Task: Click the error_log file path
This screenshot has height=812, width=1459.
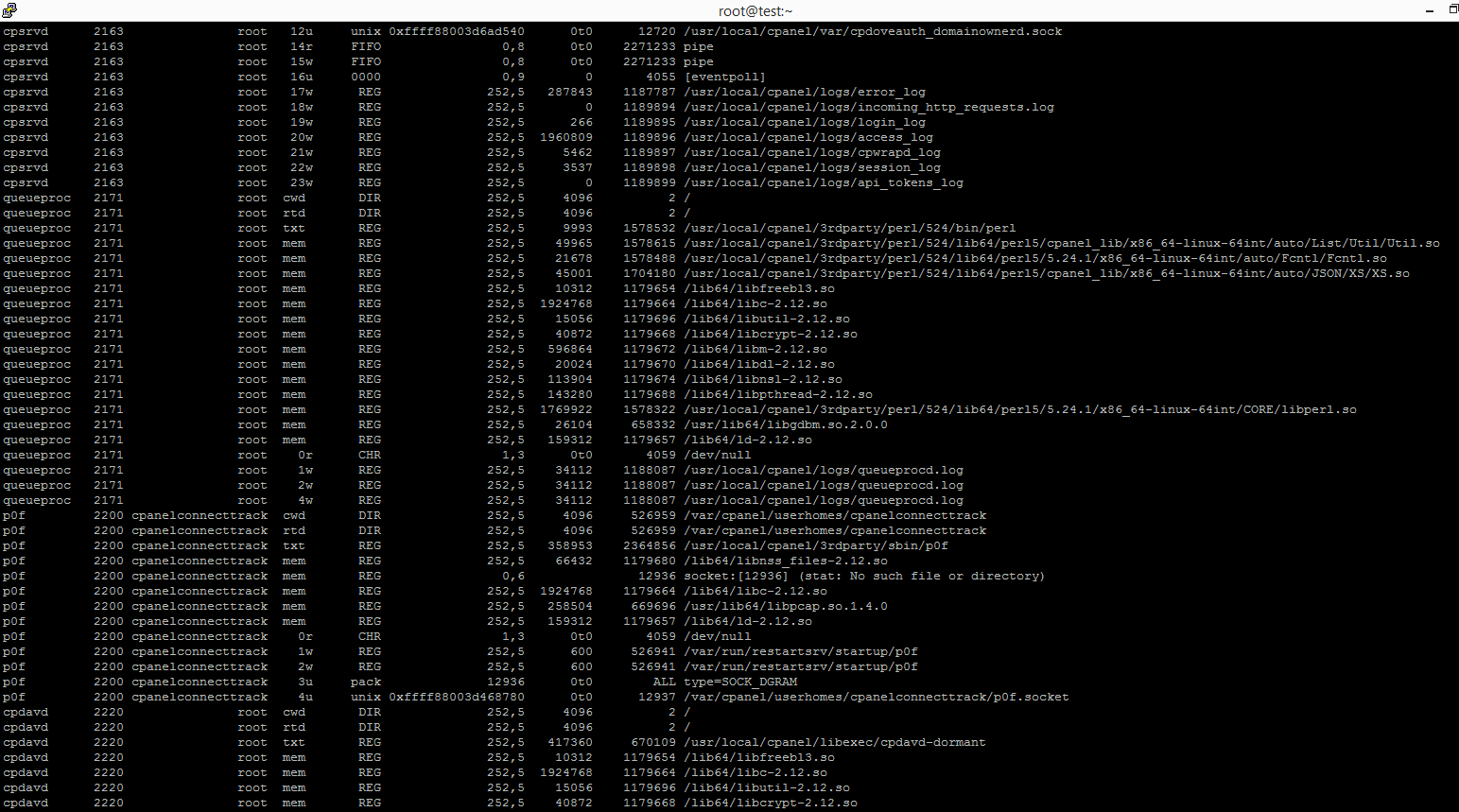Action: point(804,92)
